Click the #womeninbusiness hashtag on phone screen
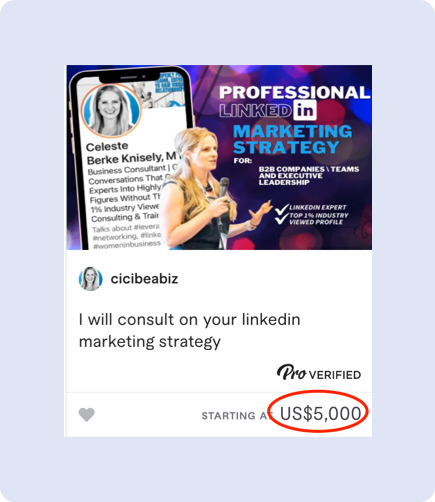Screen dimensions: 435x502 pos(127,245)
